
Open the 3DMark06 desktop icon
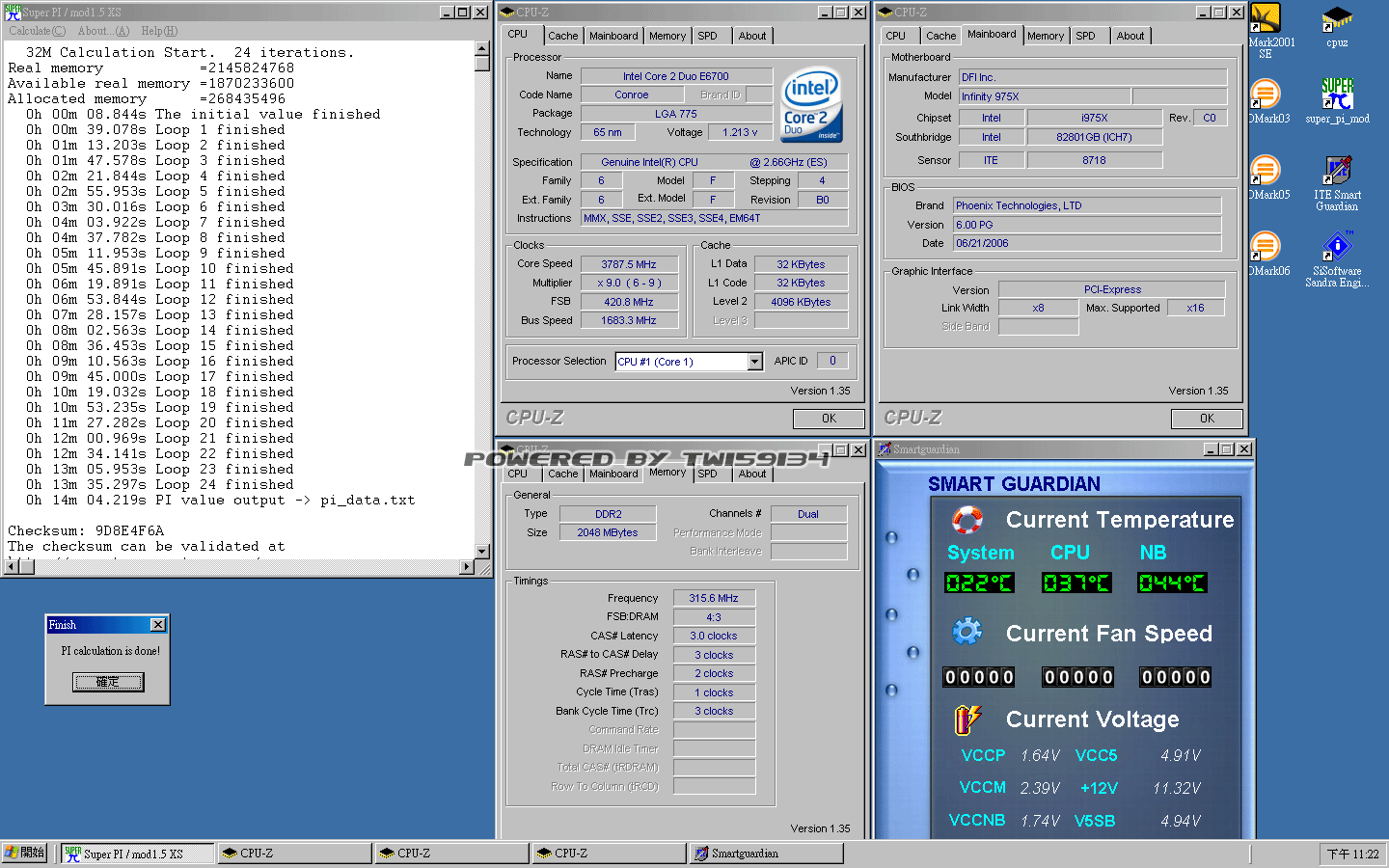[1266, 247]
